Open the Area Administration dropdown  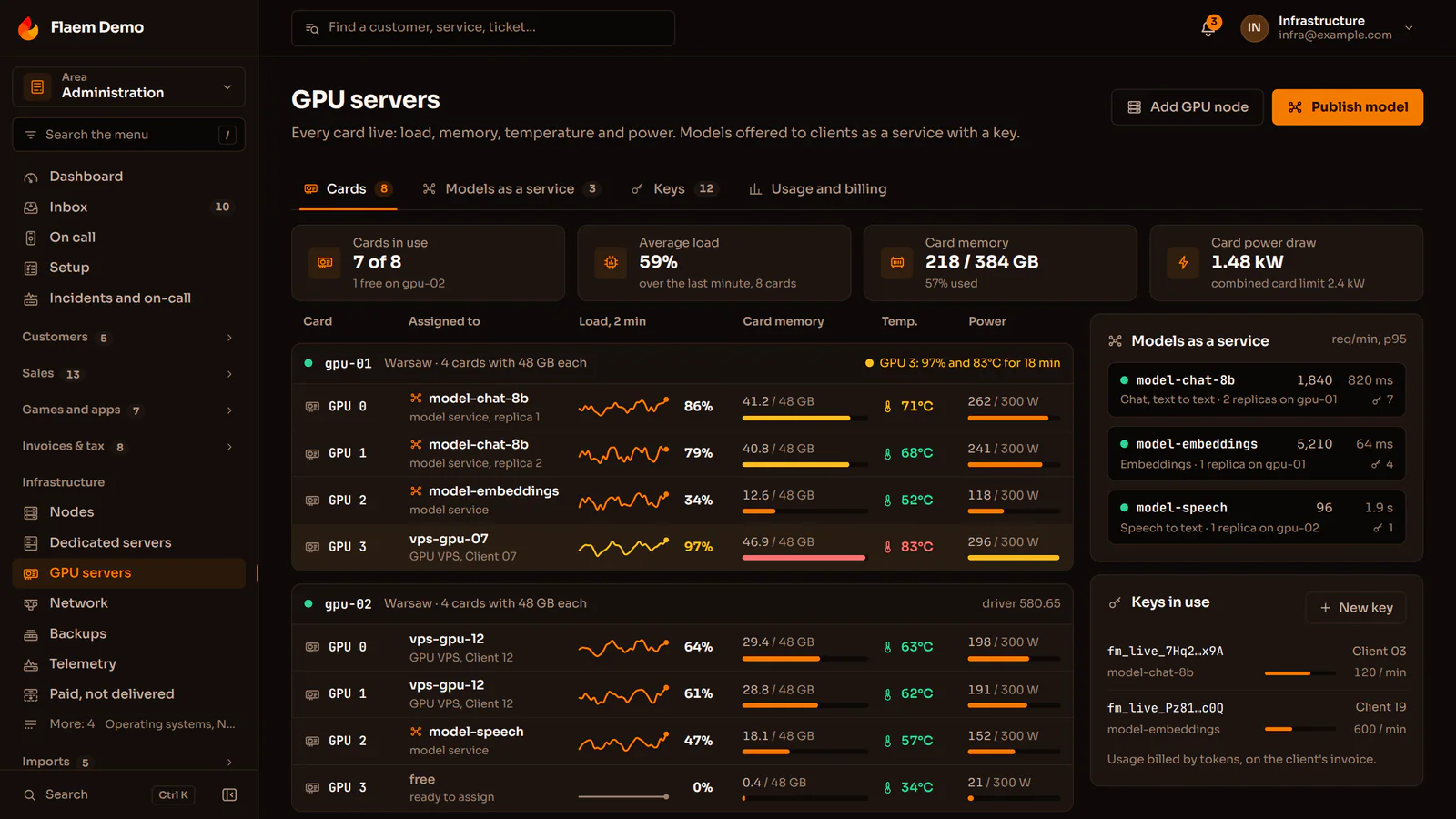tap(128, 86)
